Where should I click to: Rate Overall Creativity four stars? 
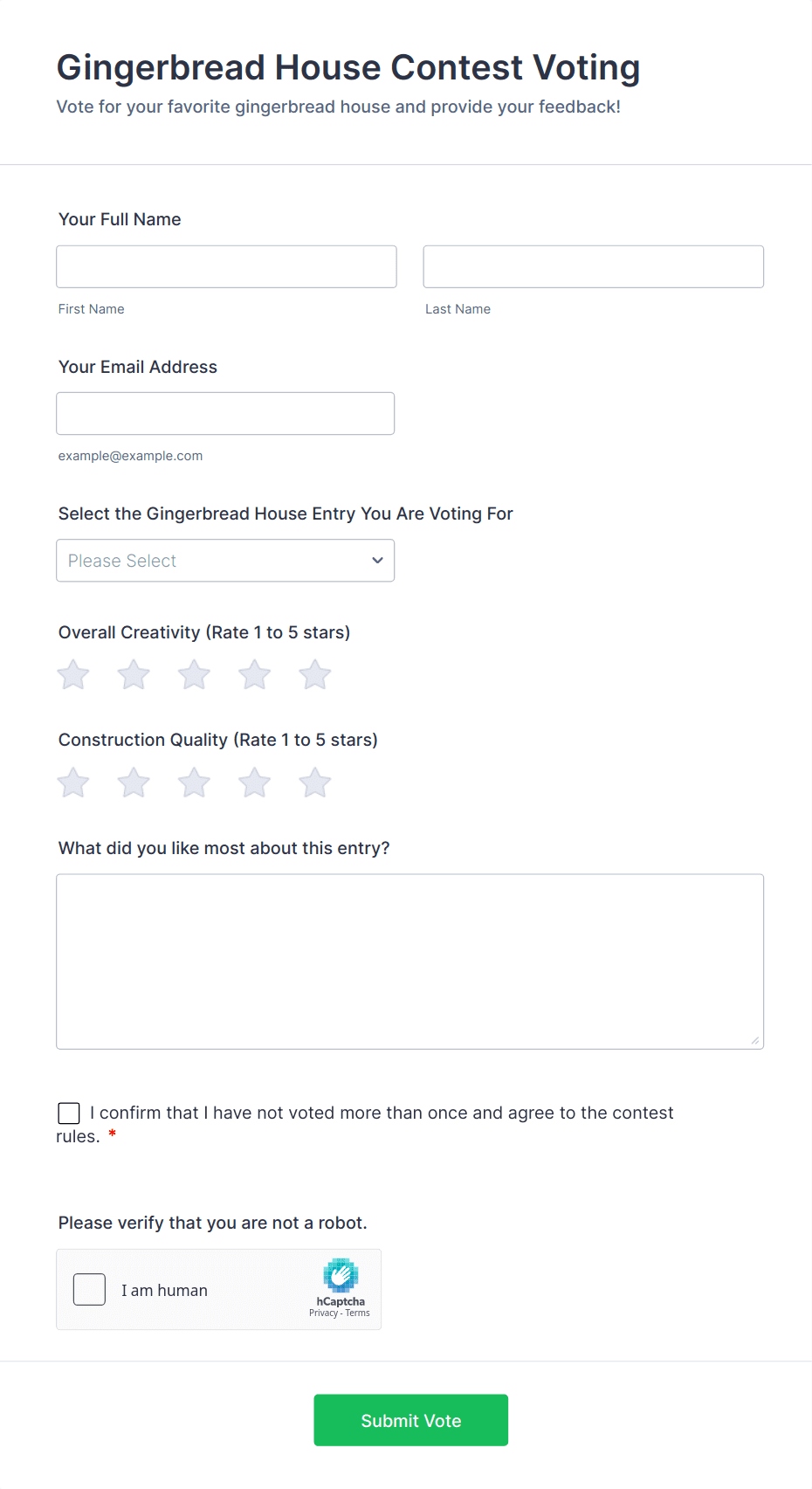click(x=254, y=675)
